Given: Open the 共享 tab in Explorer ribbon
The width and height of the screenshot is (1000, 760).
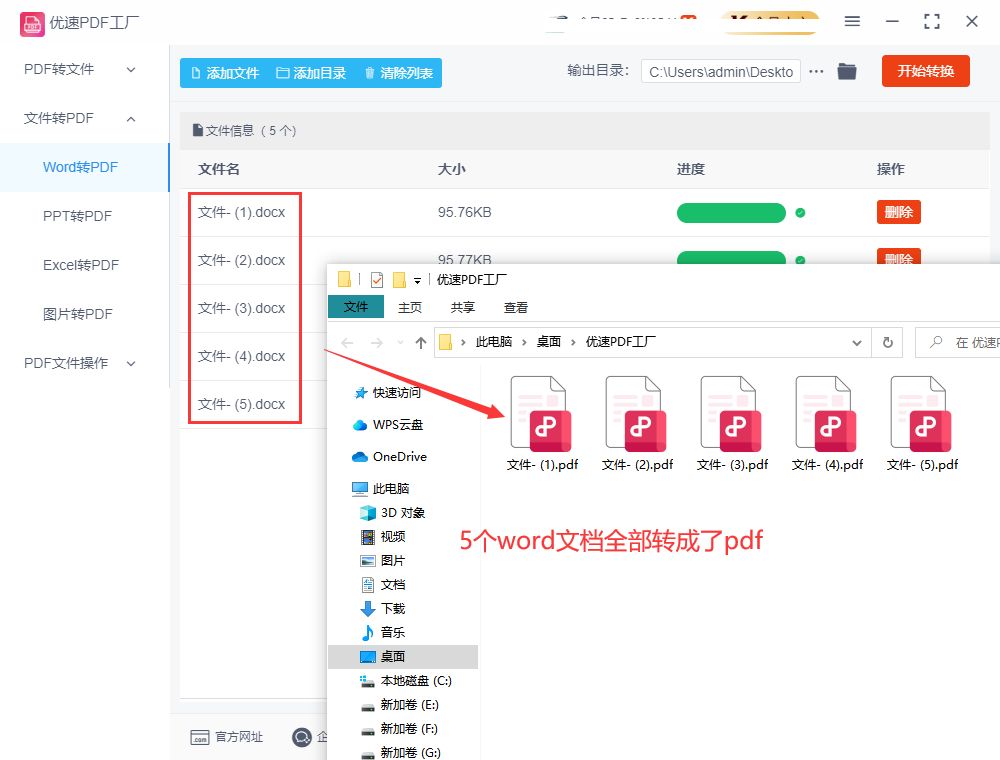Looking at the screenshot, I should (462, 307).
